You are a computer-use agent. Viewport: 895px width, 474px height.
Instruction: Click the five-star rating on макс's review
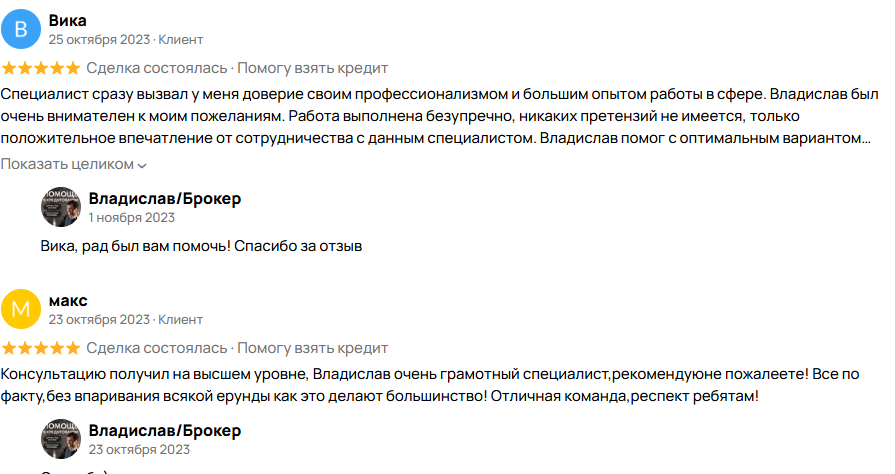(x=41, y=348)
